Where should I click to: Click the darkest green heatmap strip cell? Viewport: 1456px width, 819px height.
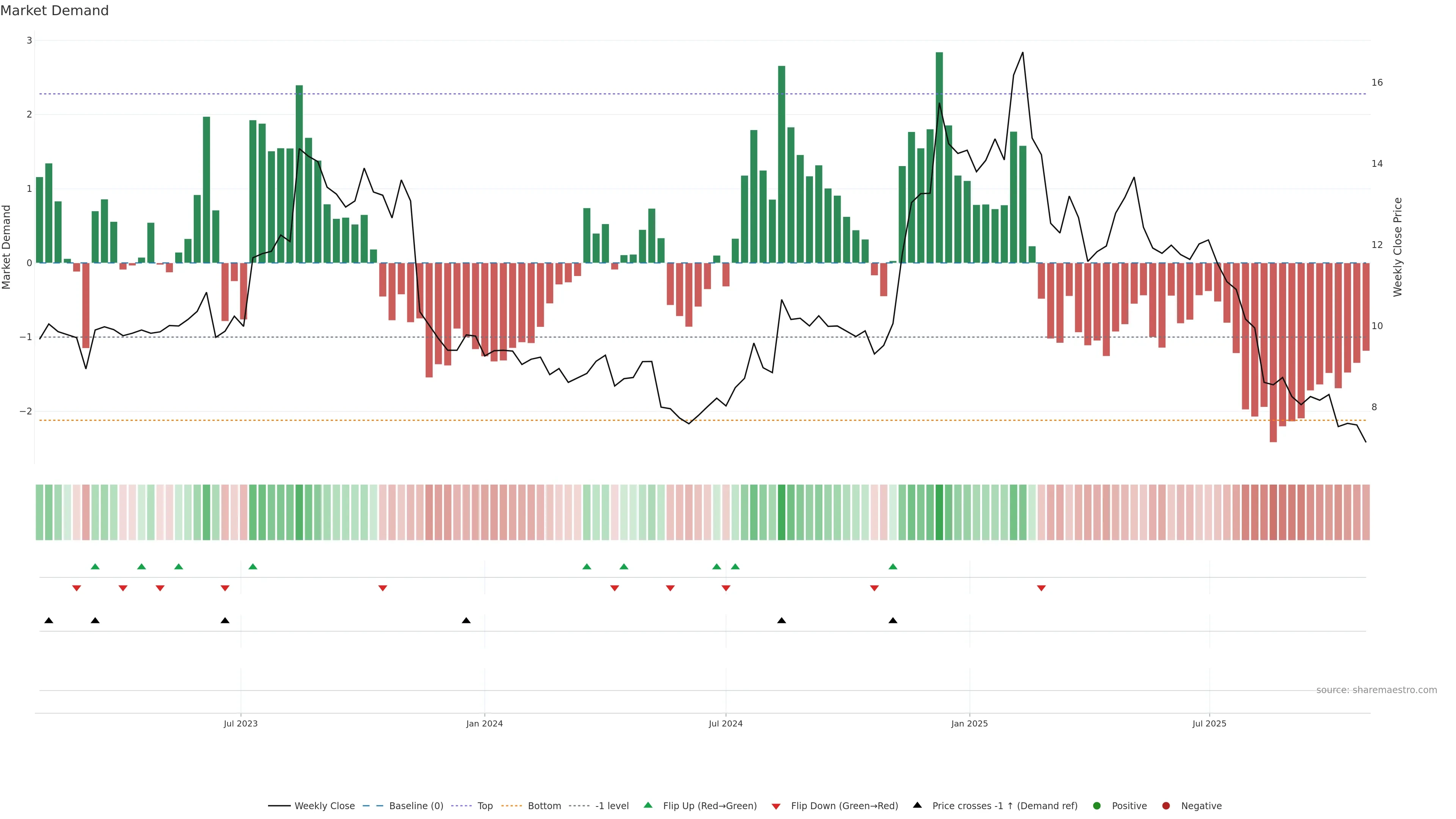point(940,512)
